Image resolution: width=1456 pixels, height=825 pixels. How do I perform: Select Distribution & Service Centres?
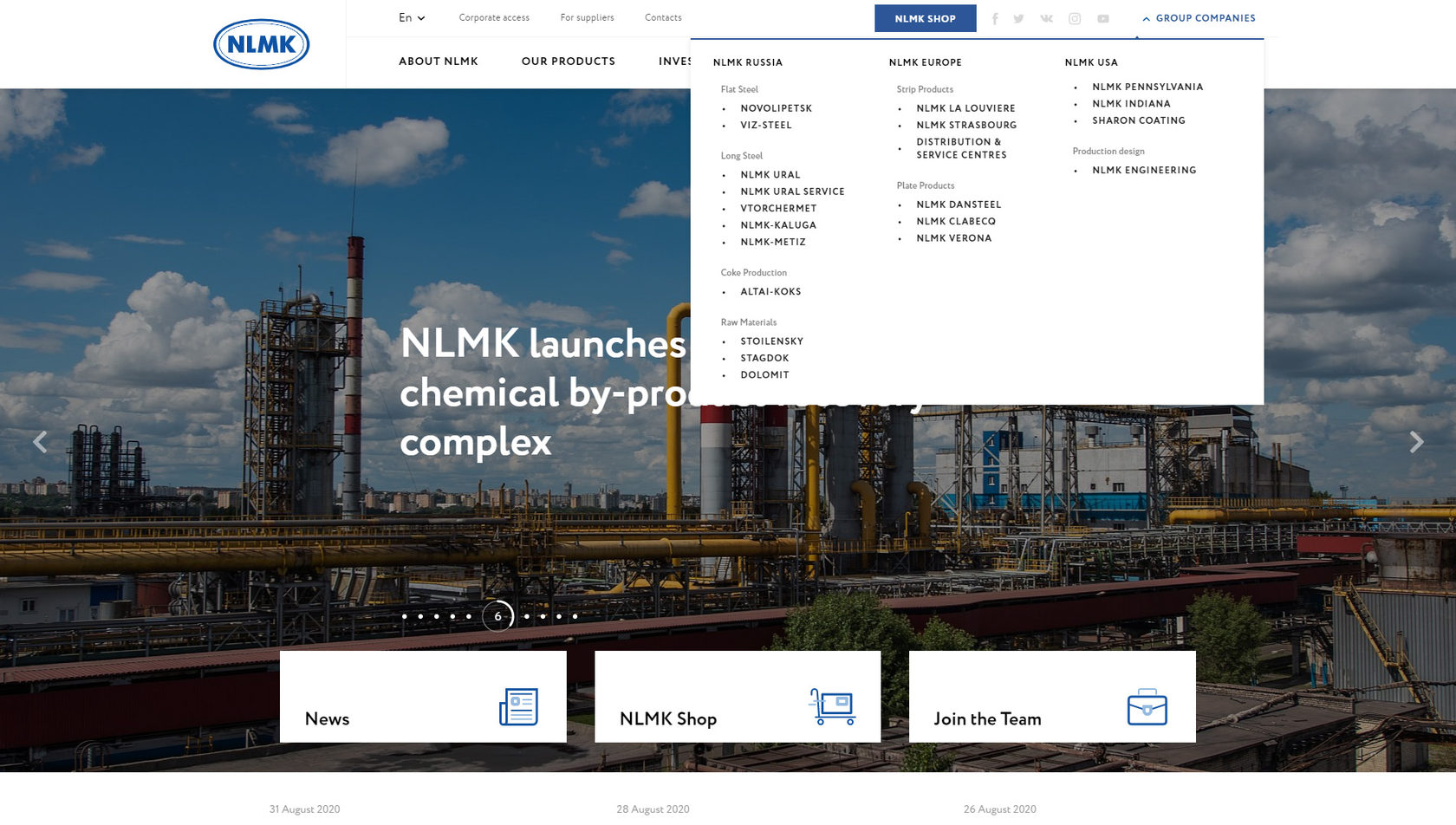(961, 148)
